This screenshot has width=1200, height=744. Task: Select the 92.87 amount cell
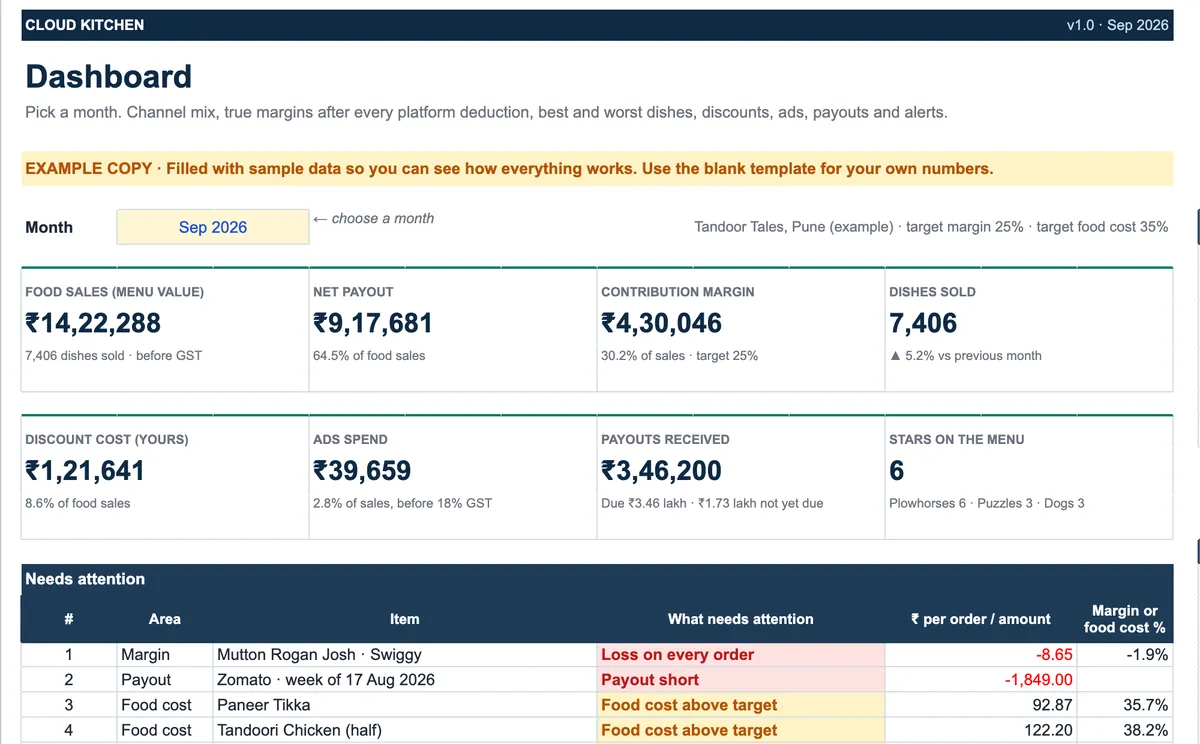tap(981, 705)
